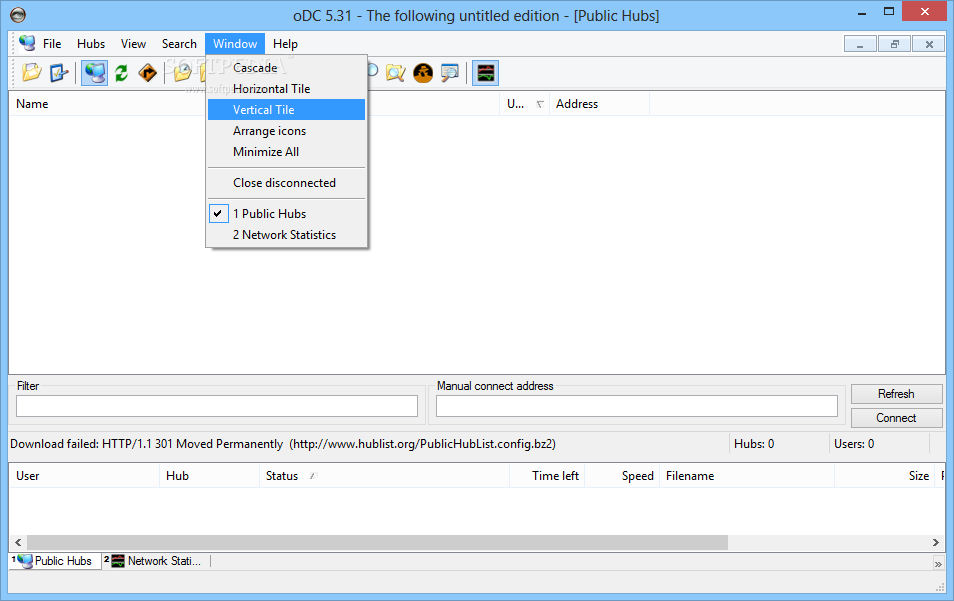Click transfer list scrollbar right arrow
The height and width of the screenshot is (601, 954).
click(936, 542)
